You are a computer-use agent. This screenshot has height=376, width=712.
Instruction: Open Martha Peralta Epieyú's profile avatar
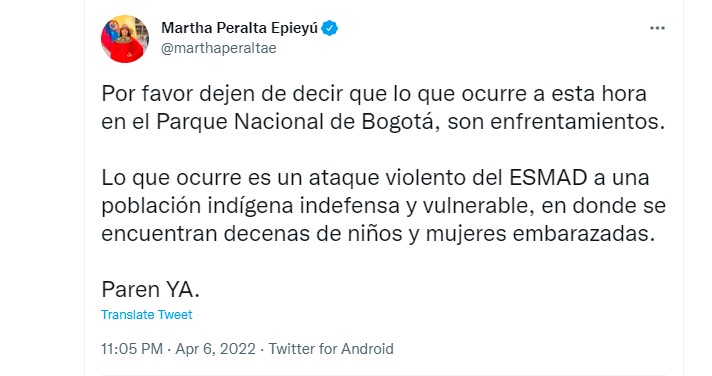[x=125, y=39]
